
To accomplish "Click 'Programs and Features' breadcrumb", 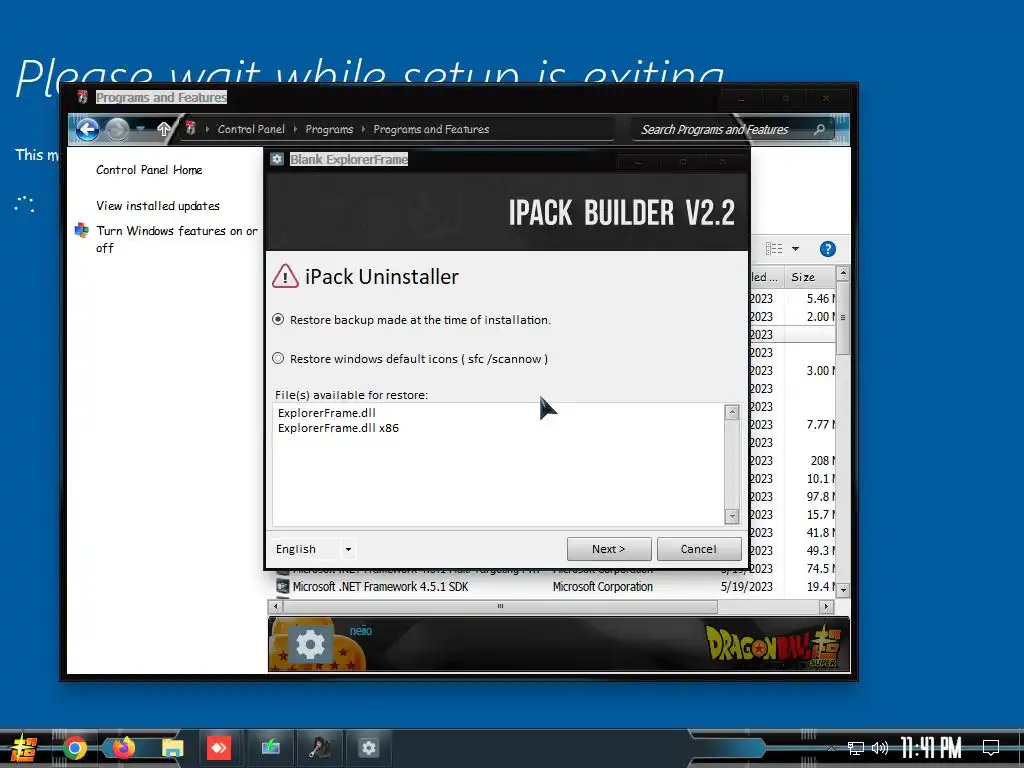I will 431,129.
